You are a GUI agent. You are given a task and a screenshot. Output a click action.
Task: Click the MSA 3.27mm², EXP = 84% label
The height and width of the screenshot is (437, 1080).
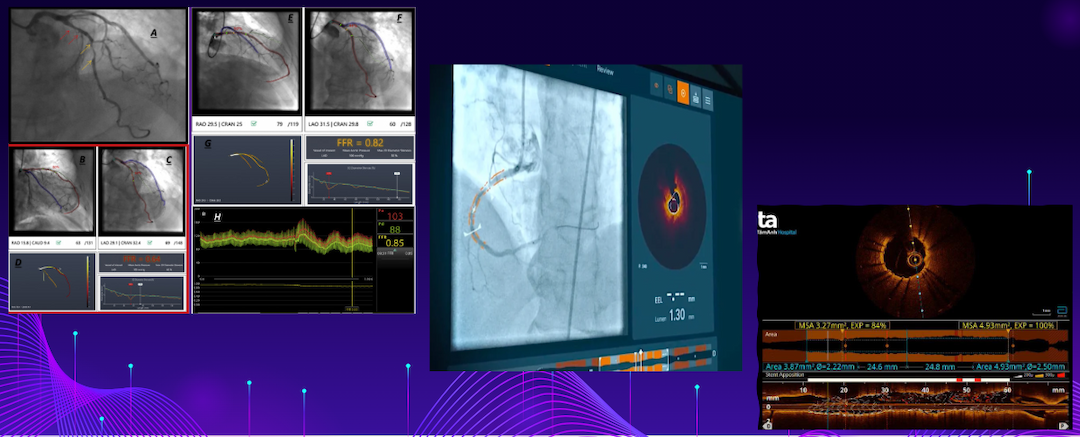click(x=842, y=325)
